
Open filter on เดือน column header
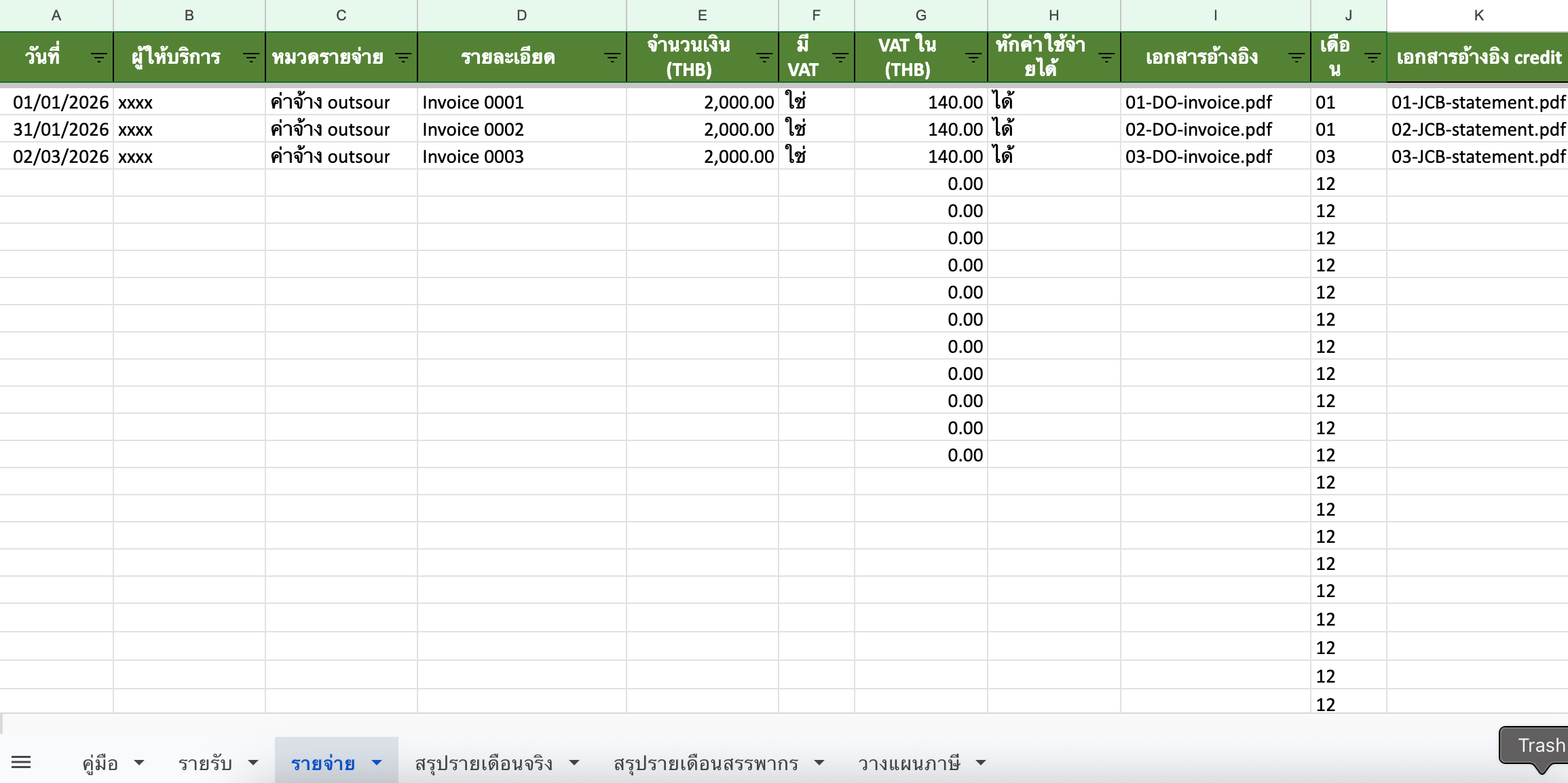(x=1372, y=58)
